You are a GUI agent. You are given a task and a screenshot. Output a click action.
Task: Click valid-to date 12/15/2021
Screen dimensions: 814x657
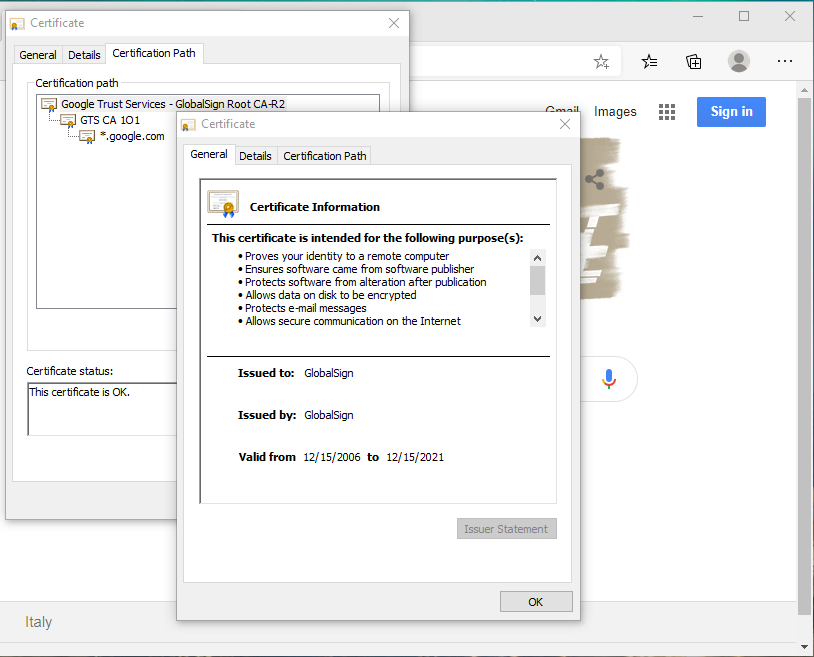[x=415, y=457]
